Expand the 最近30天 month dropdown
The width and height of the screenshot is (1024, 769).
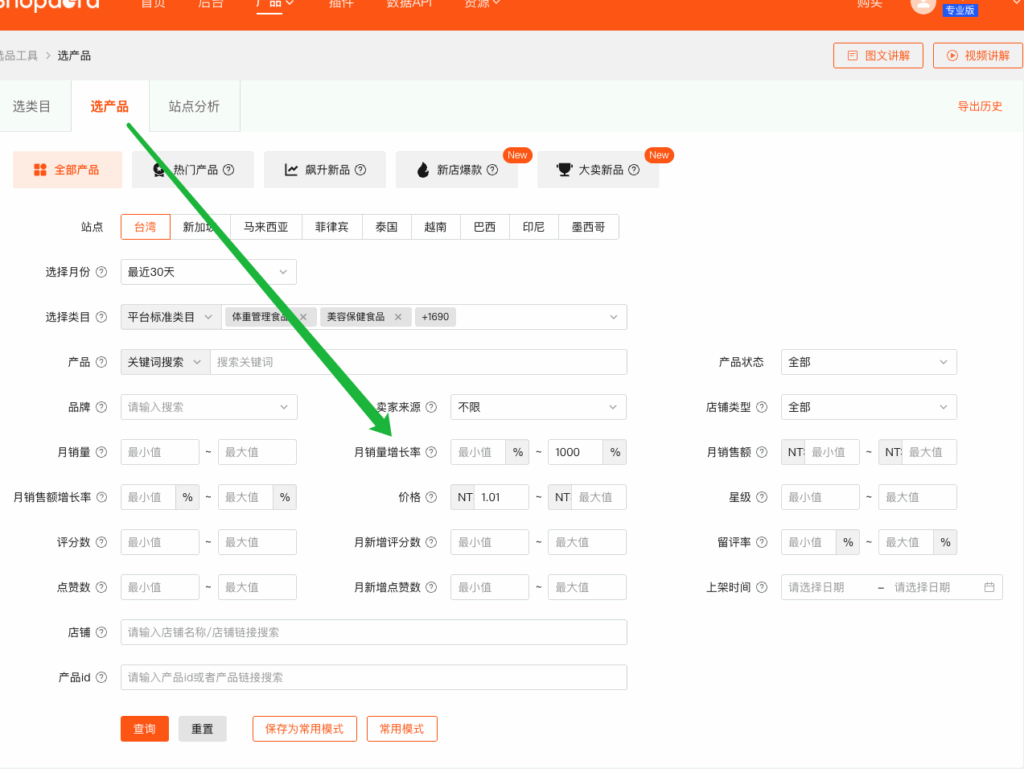(x=208, y=272)
